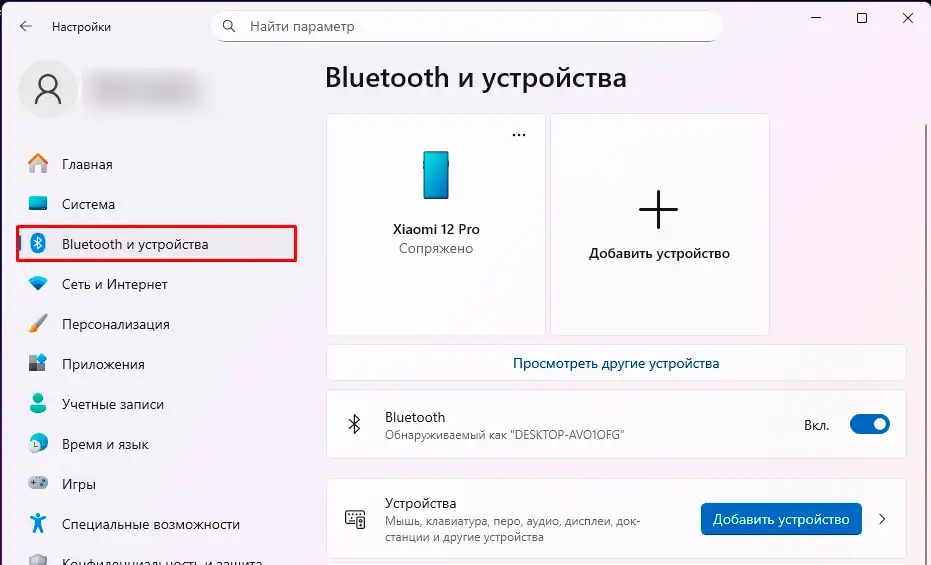
Task: Click the plus icon to add device
Action: [658, 210]
